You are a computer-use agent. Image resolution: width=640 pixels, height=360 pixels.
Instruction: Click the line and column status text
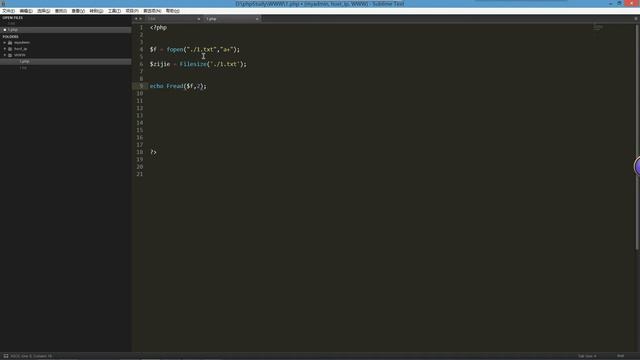31,356
